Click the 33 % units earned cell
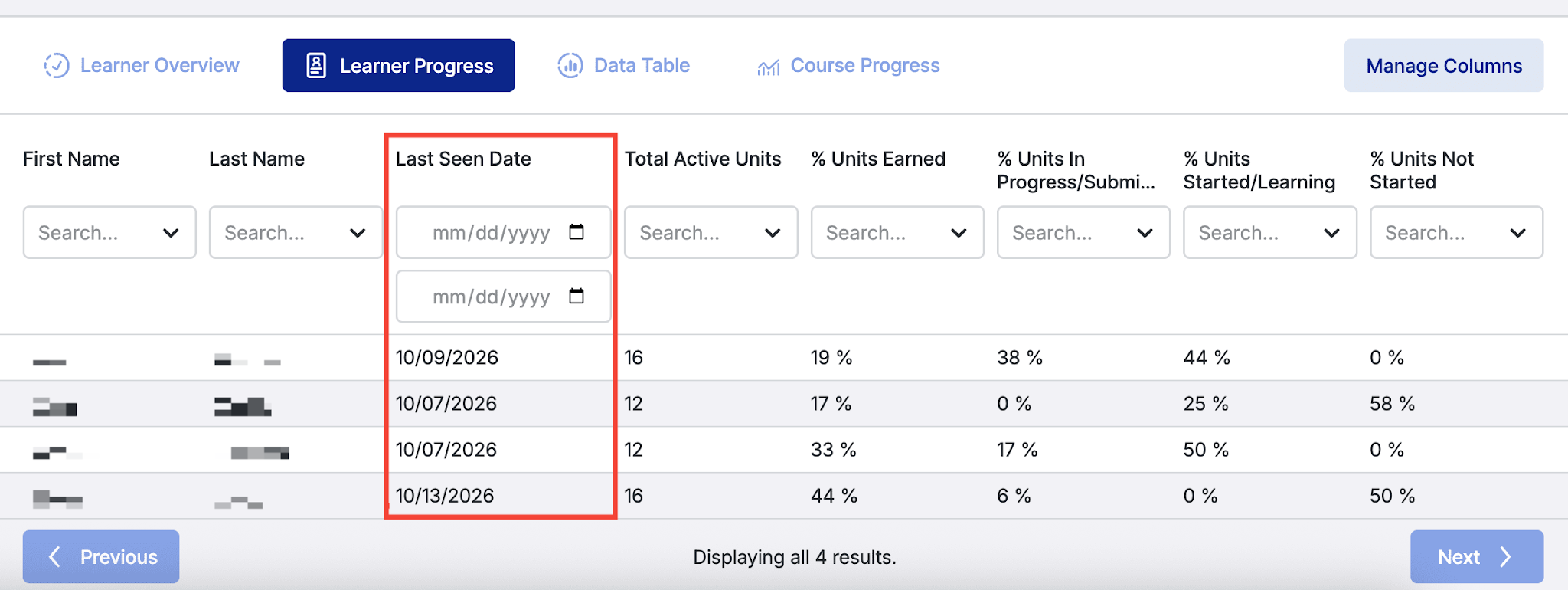 (834, 450)
